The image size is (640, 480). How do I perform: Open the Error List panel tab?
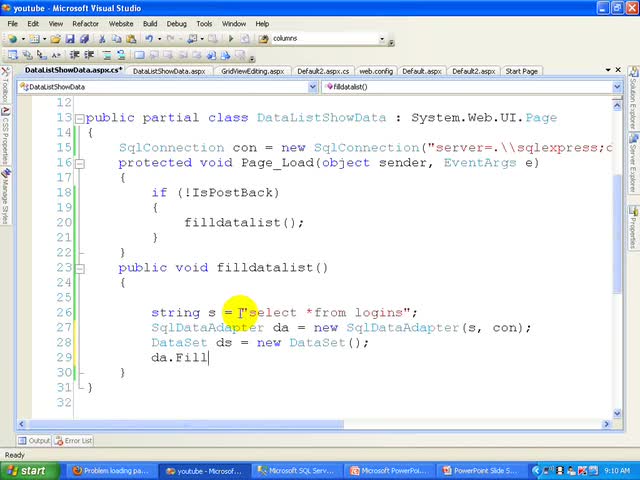coord(74,441)
